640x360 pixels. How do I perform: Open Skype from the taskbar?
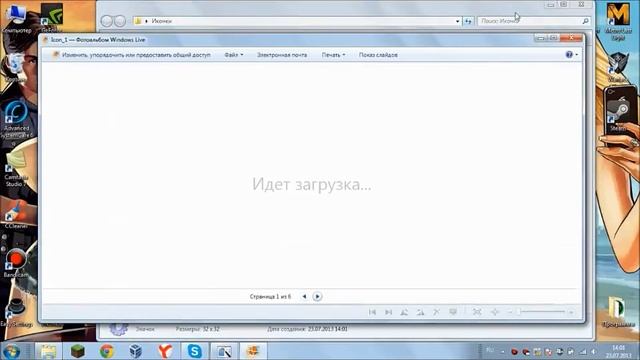194,351
